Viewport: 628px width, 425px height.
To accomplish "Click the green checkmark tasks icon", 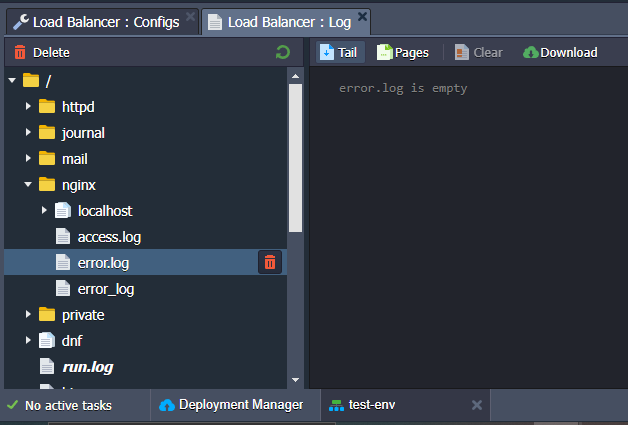I will click(12, 405).
